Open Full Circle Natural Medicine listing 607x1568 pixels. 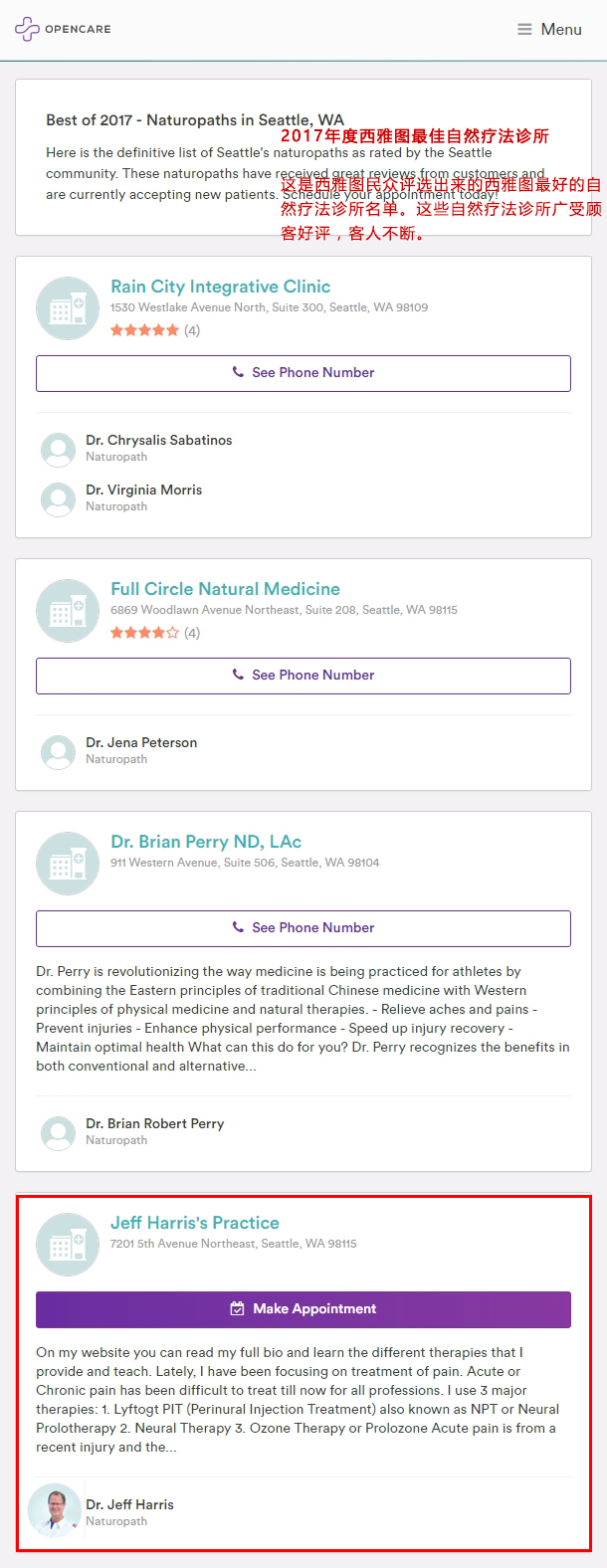pyautogui.click(x=226, y=589)
